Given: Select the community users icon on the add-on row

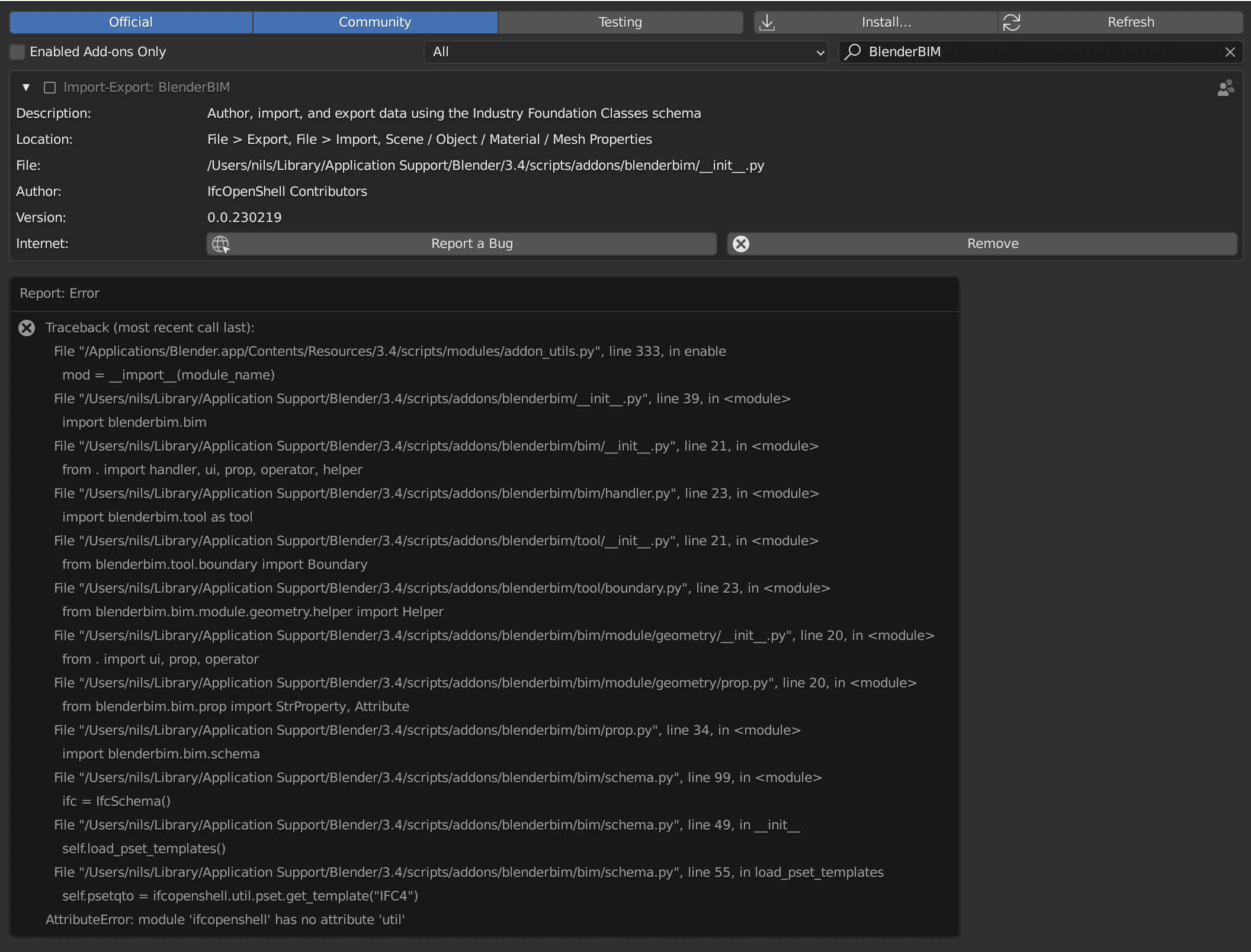Looking at the screenshot, I should [x=1226, y=88].
